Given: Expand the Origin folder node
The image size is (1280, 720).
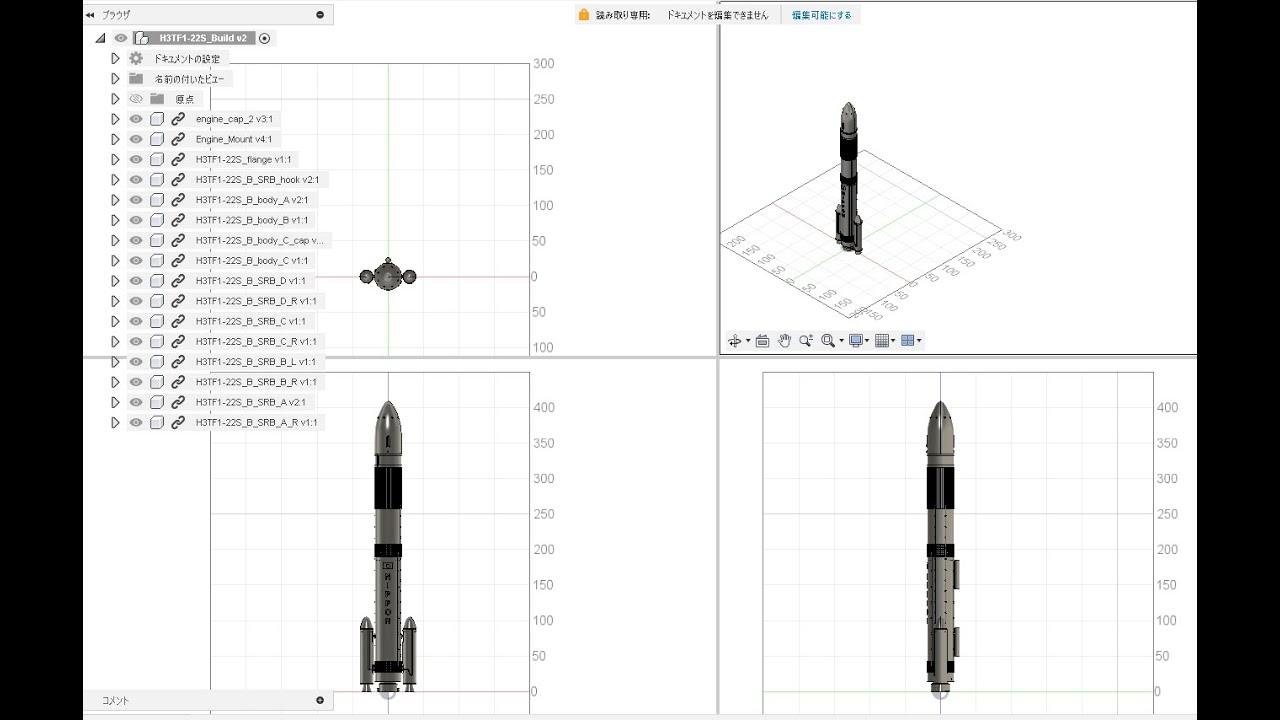Looking at the screenshot, I should [x=115, y=99].
